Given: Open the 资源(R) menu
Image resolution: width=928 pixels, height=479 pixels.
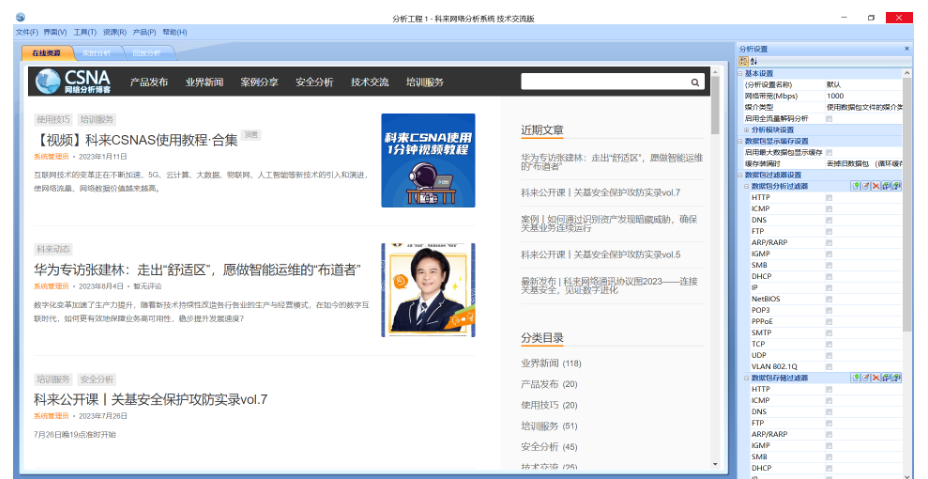Looking at the screenshot, I should (x=115, y=33).
